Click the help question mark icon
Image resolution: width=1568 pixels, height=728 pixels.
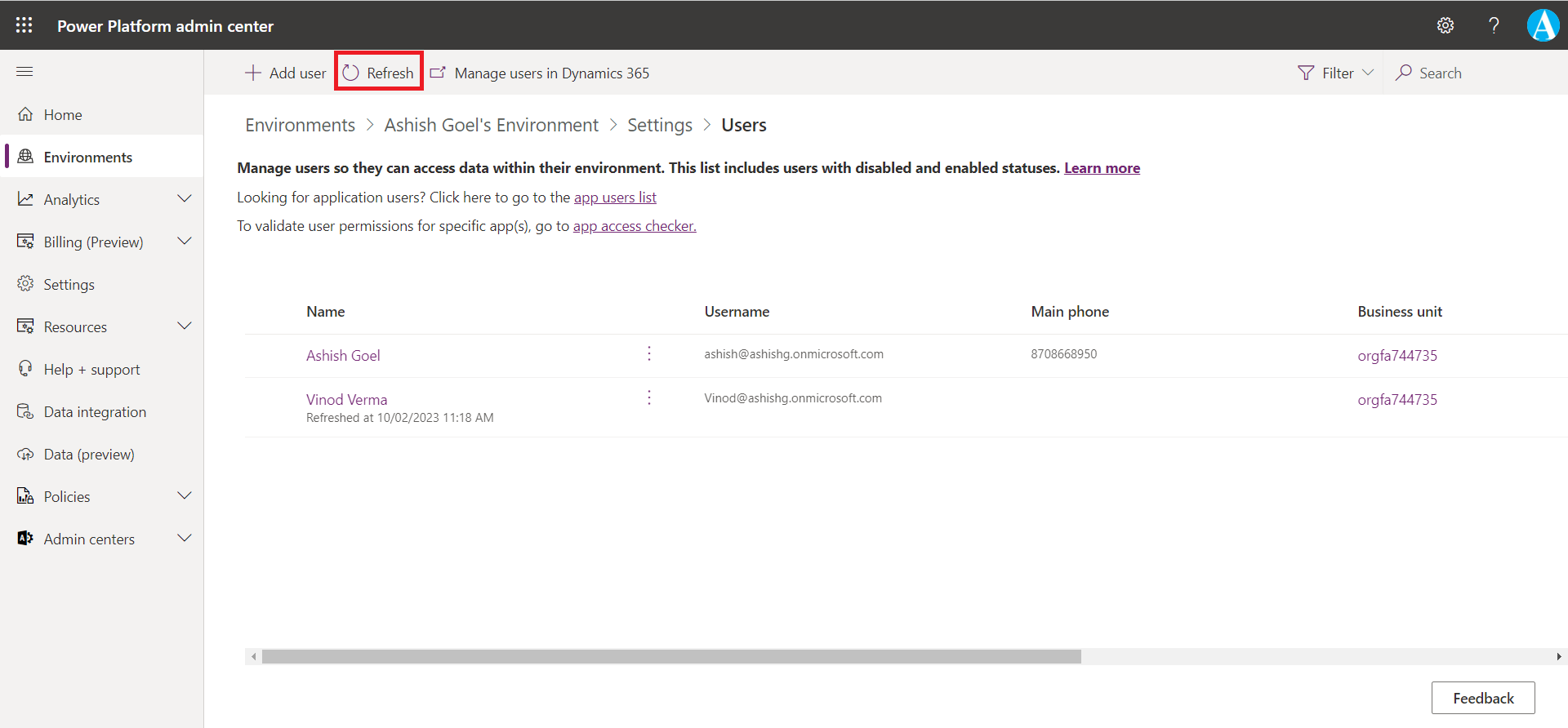[1494, 25]
